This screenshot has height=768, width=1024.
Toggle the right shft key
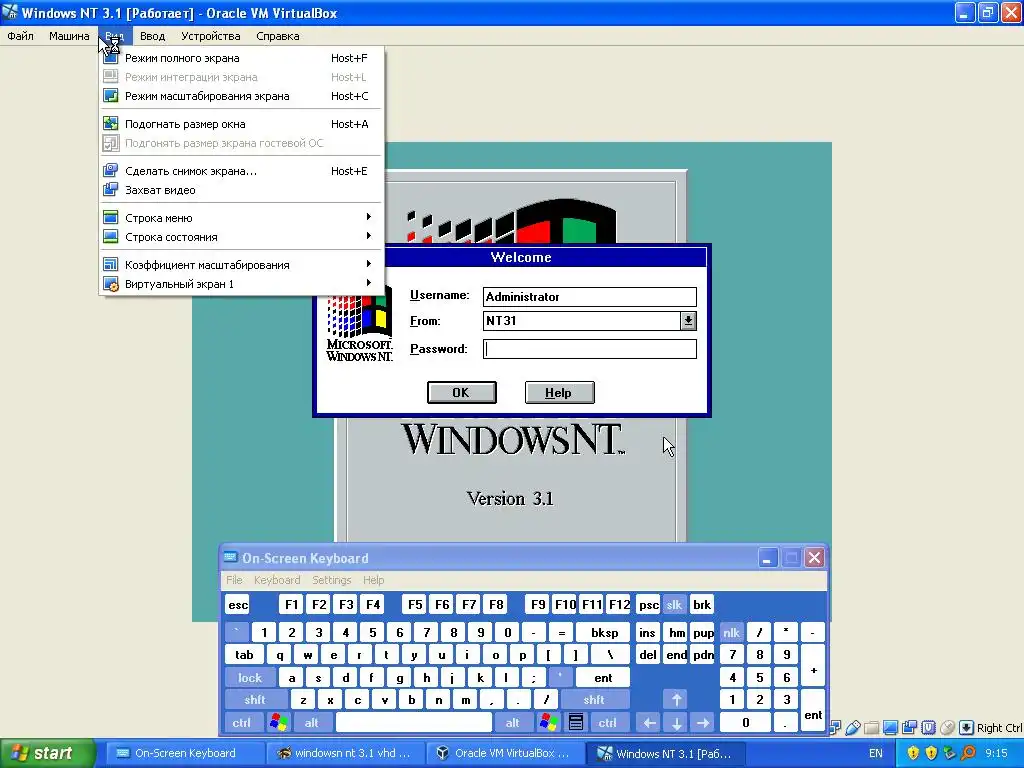pos(594,700)
